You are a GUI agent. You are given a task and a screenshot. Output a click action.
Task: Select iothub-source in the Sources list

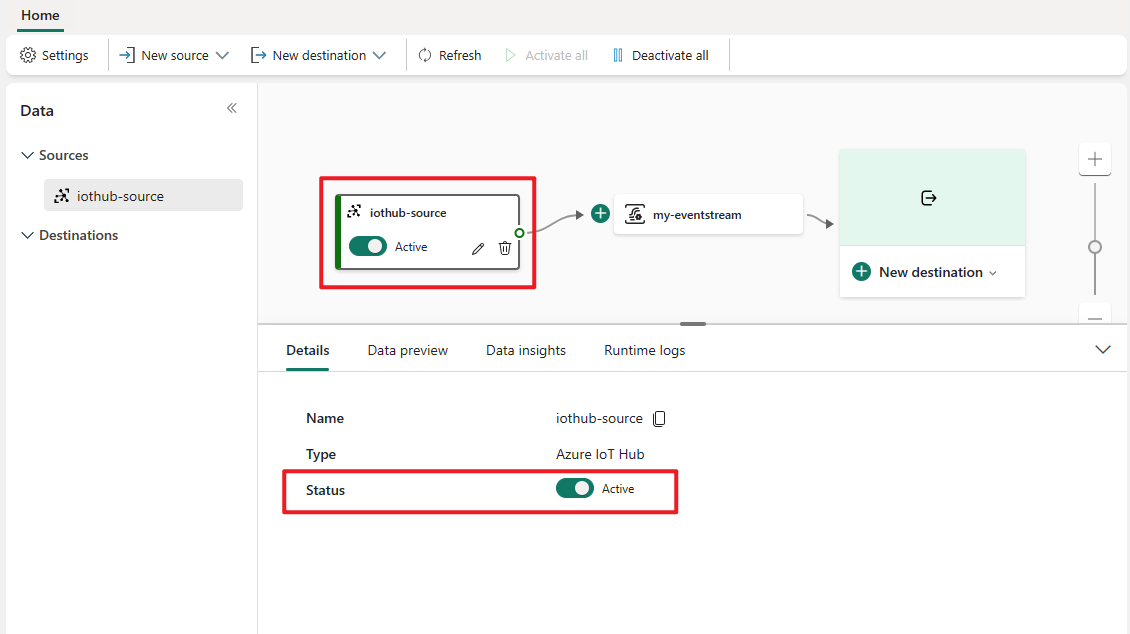[143, 195]
